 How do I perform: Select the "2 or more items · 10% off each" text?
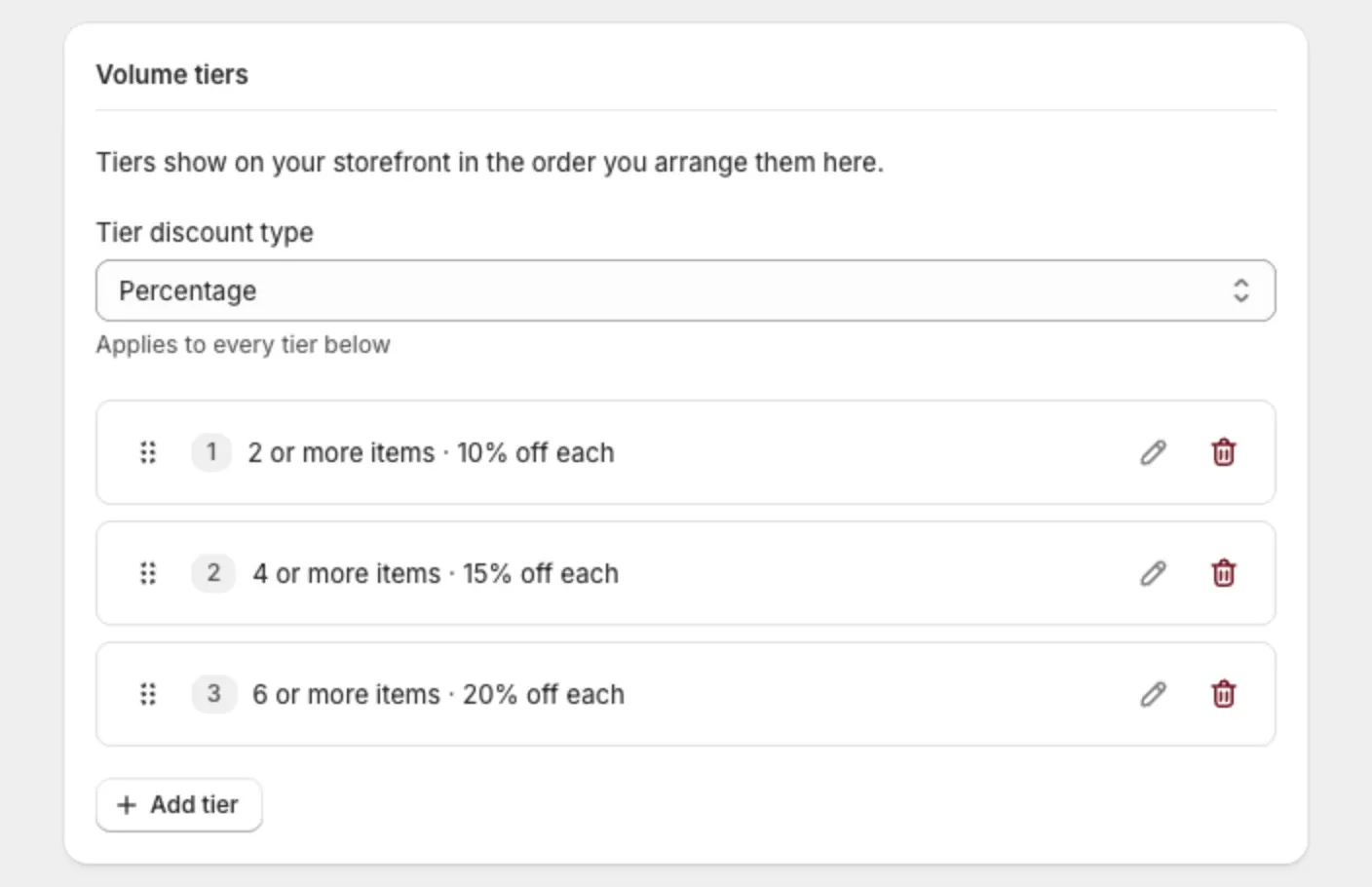click(x=431, y=453)
